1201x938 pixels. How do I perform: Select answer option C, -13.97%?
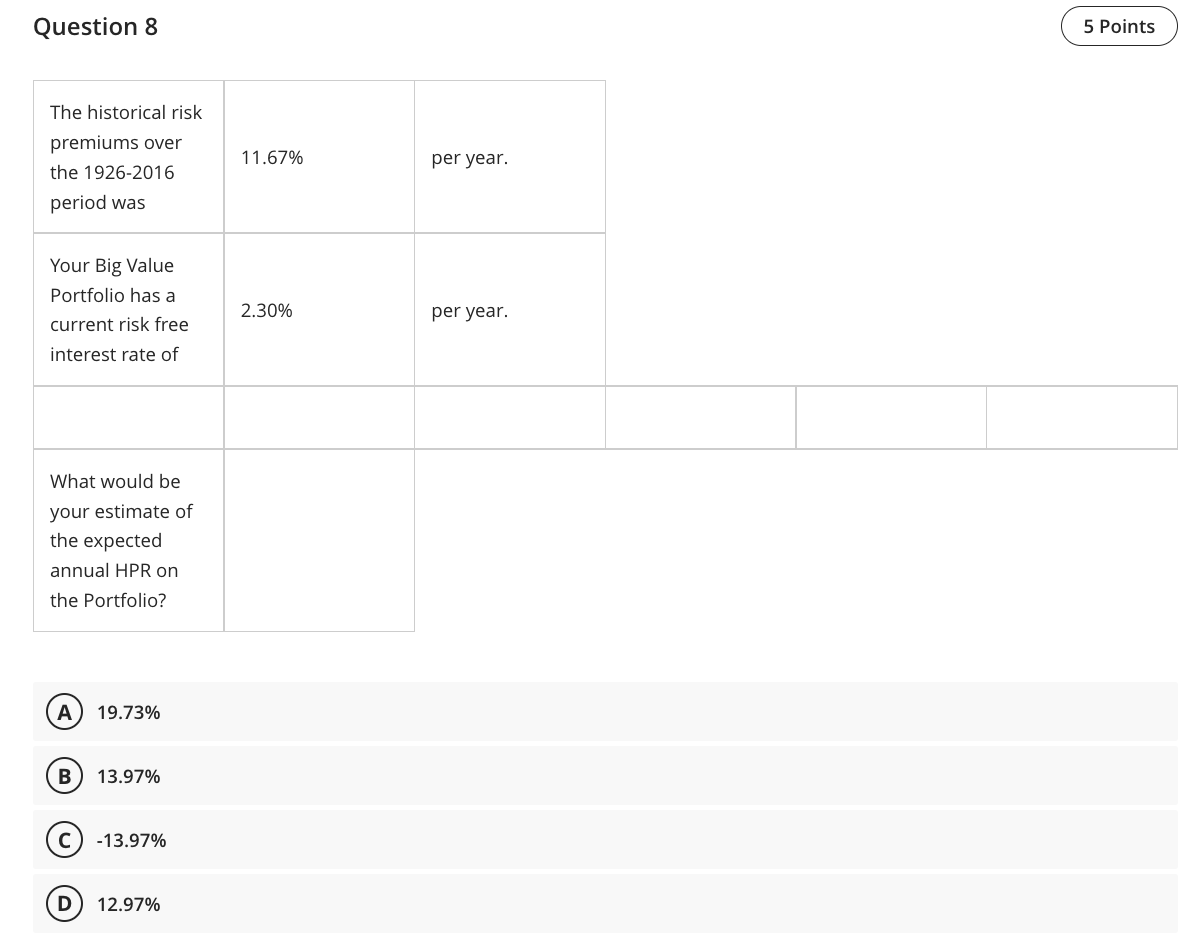point(131,840)
